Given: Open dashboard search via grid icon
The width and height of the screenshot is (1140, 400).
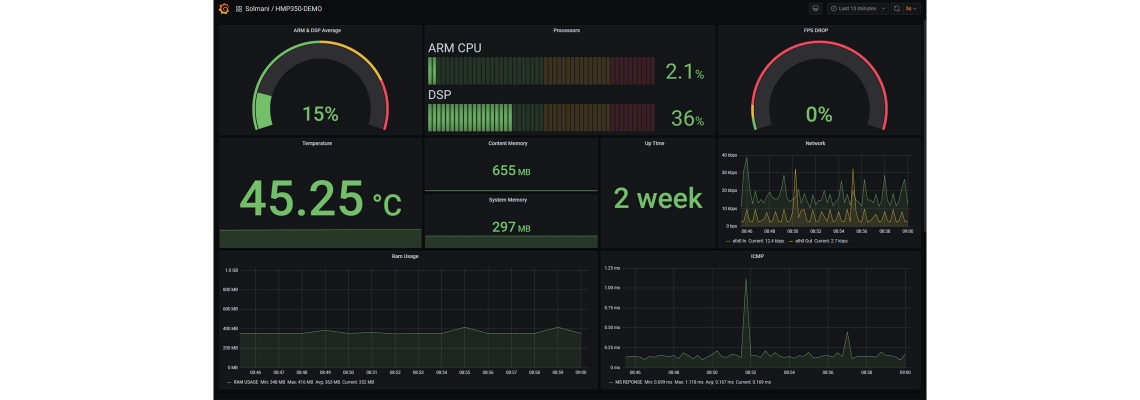Looking at the screenshot, I should (238, 8).
